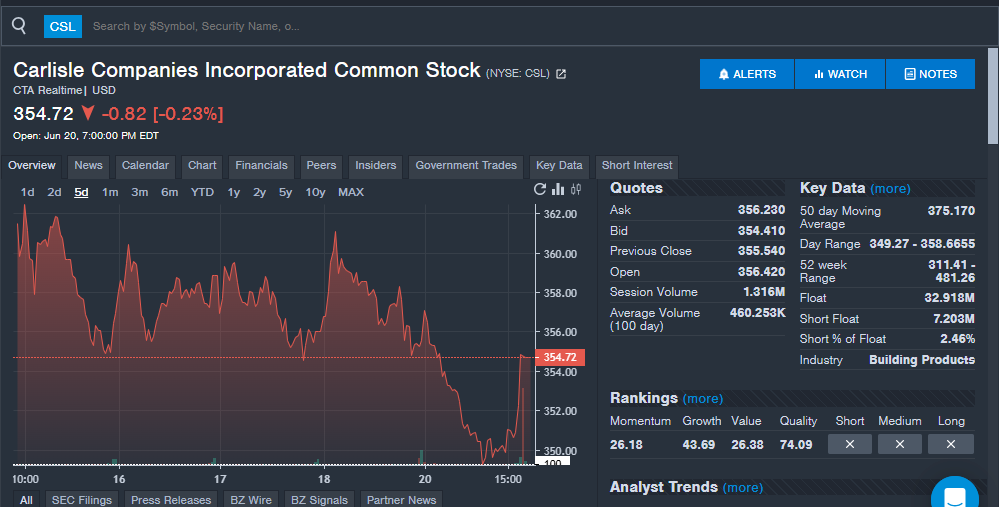Click the Bid value 354.410

pyautogui.click(x=761, y=231)
